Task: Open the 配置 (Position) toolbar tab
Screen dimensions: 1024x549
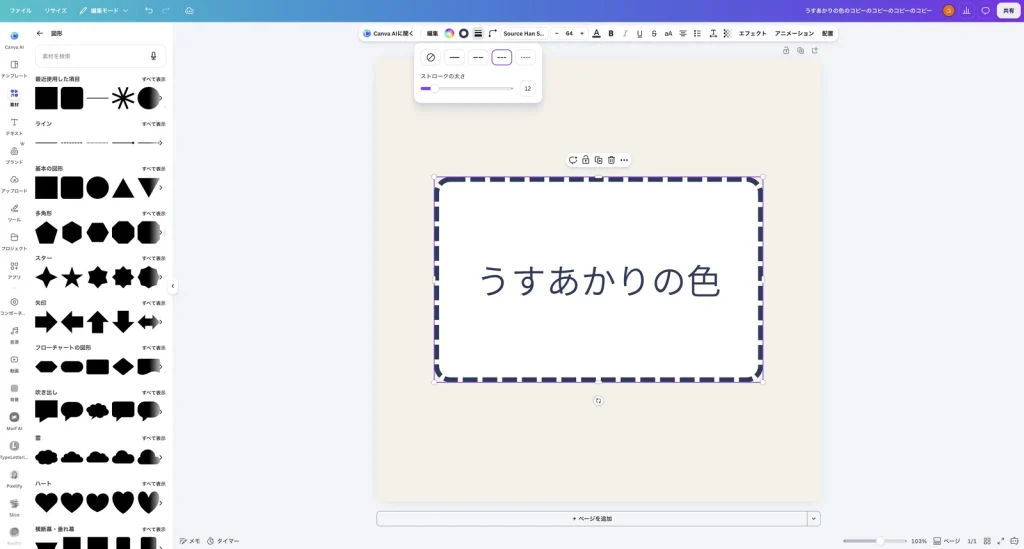Action: (827, 33)
